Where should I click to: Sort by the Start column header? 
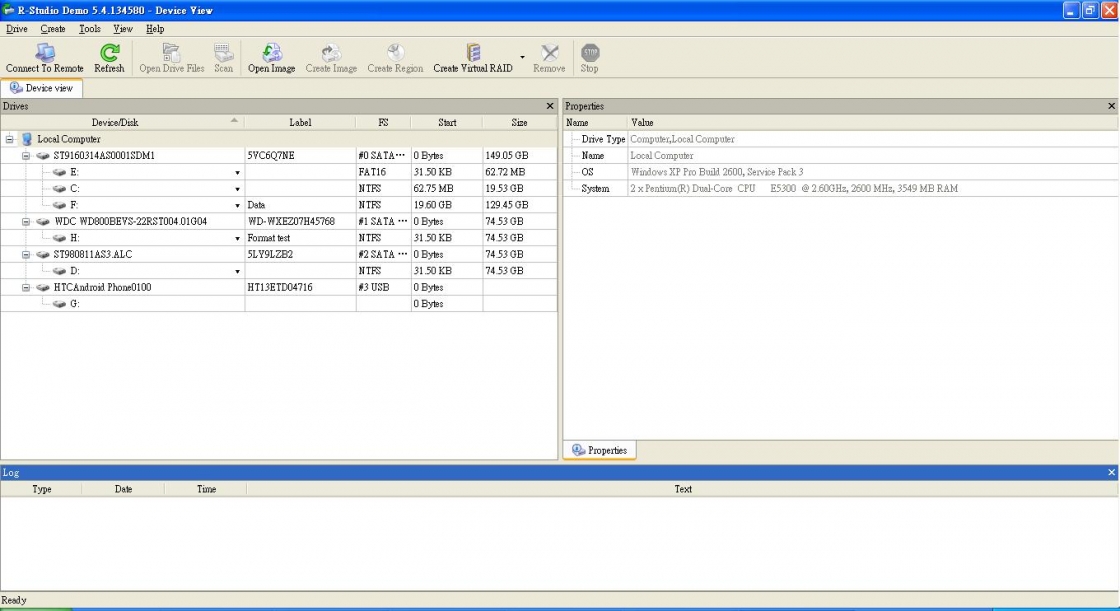pos(447,123)
